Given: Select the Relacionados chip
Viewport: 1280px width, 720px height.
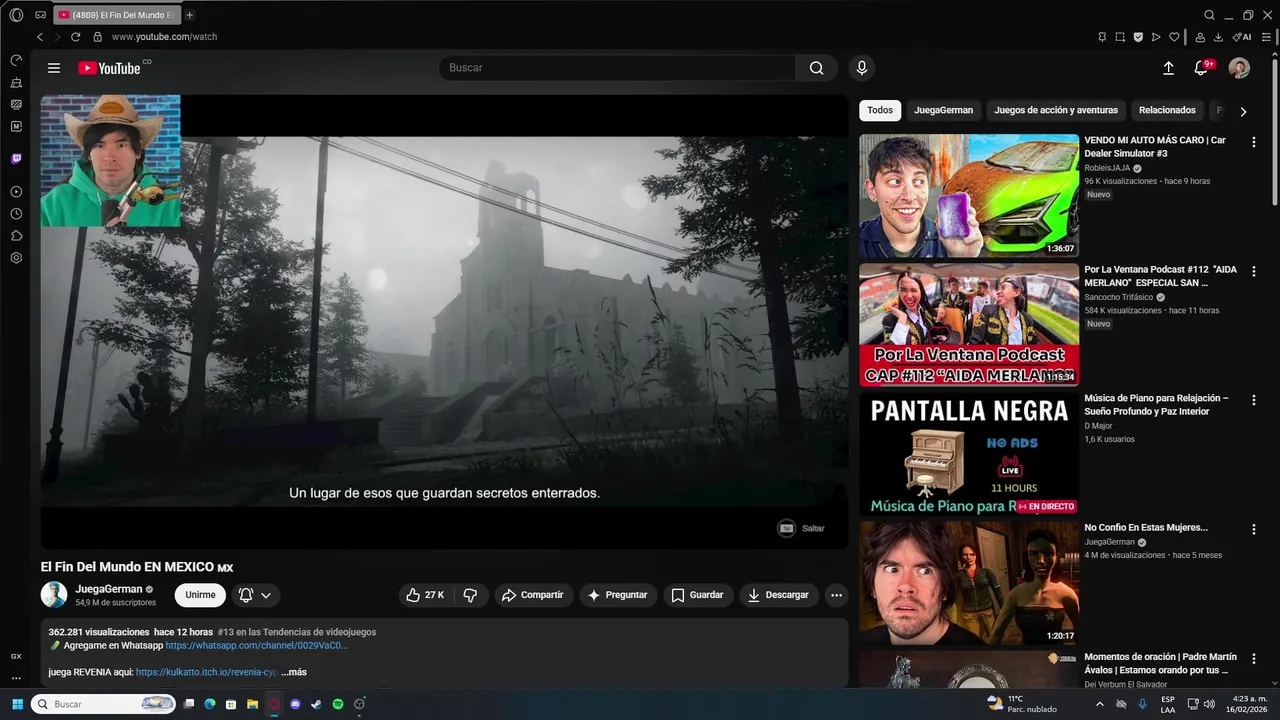Looking at the screenshot, I should pyautogui.click(x=1167, y=110).
